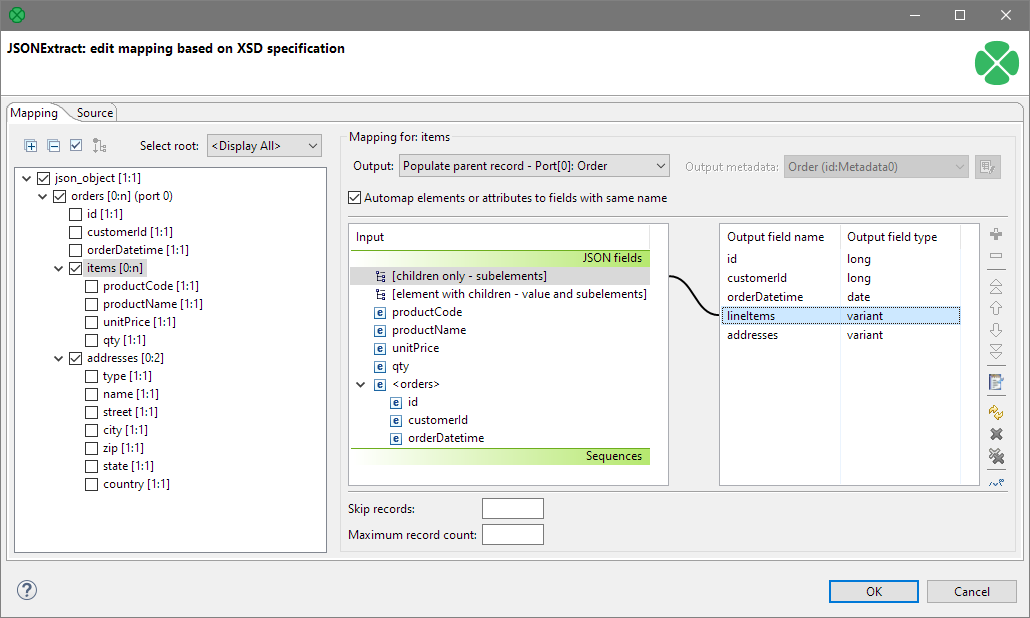The image size is (1030, 618).
Task: Click the edit field notepad icon
Action: coord(996,382)
